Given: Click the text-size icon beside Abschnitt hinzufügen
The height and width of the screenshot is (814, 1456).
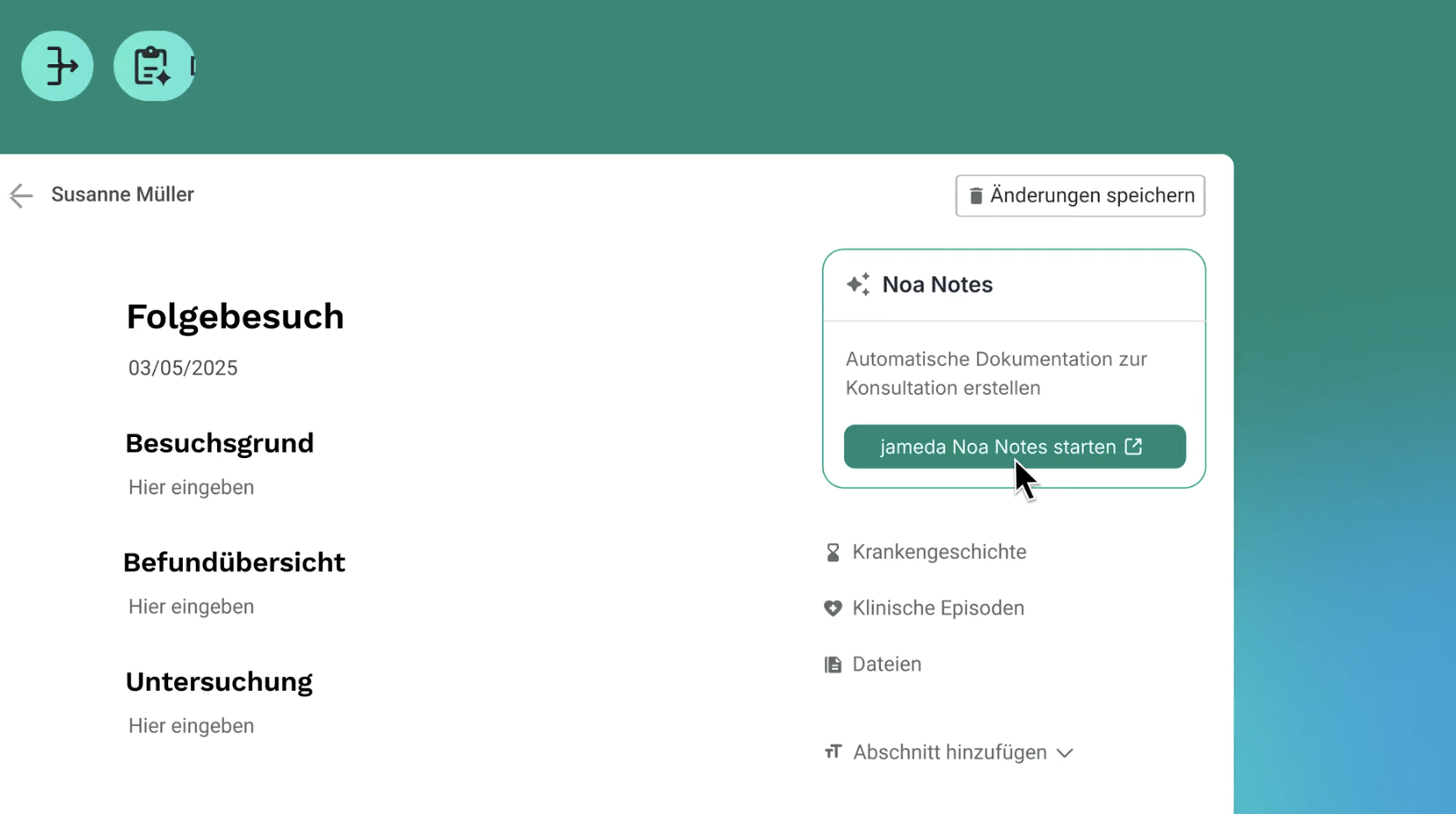Looking at the screenshot, I should tap(833, 752).
